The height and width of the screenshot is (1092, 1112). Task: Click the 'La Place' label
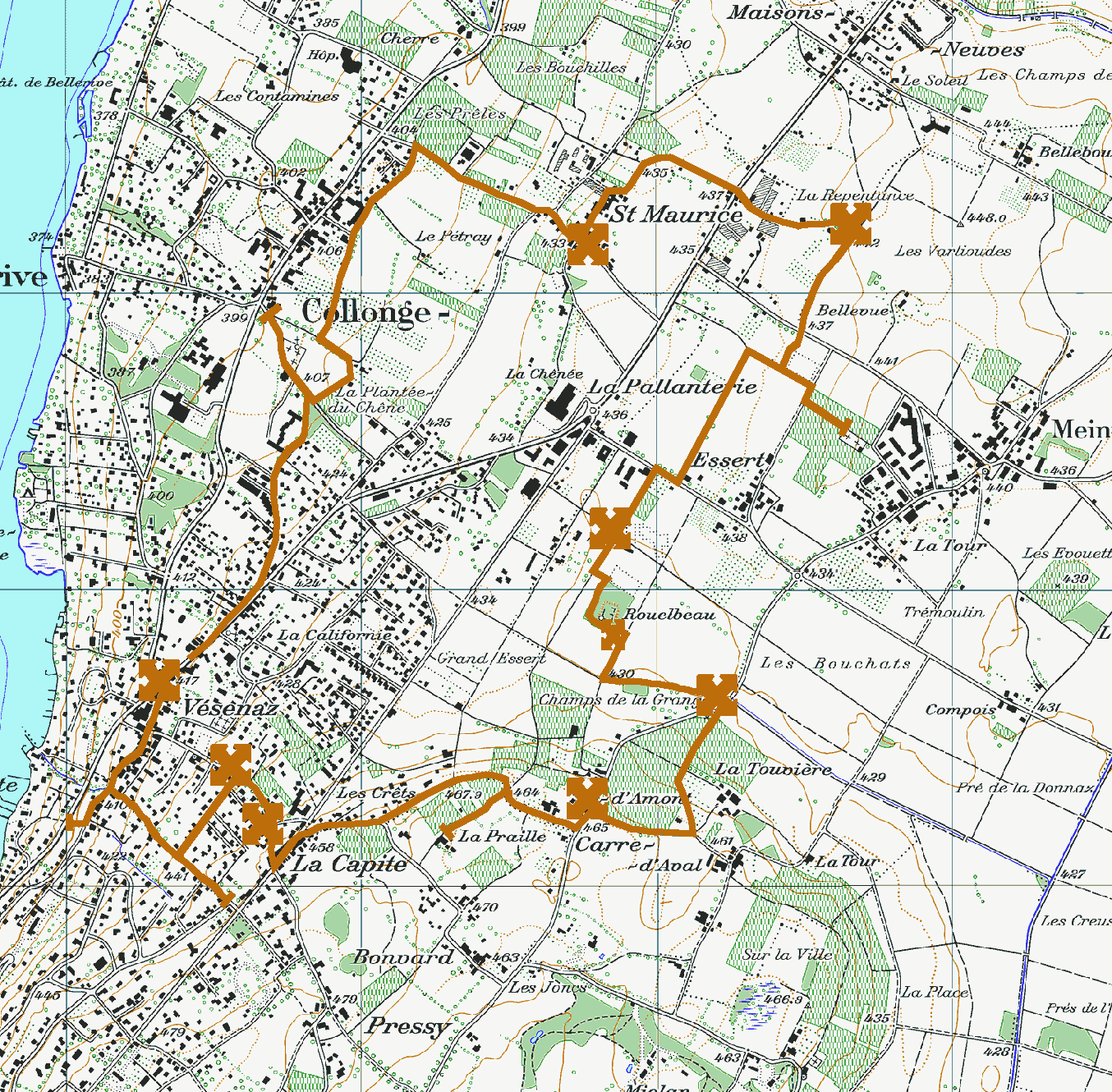936,992
